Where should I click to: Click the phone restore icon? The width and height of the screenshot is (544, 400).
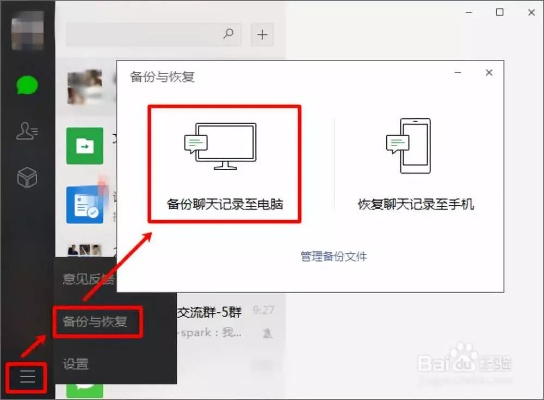409,146
